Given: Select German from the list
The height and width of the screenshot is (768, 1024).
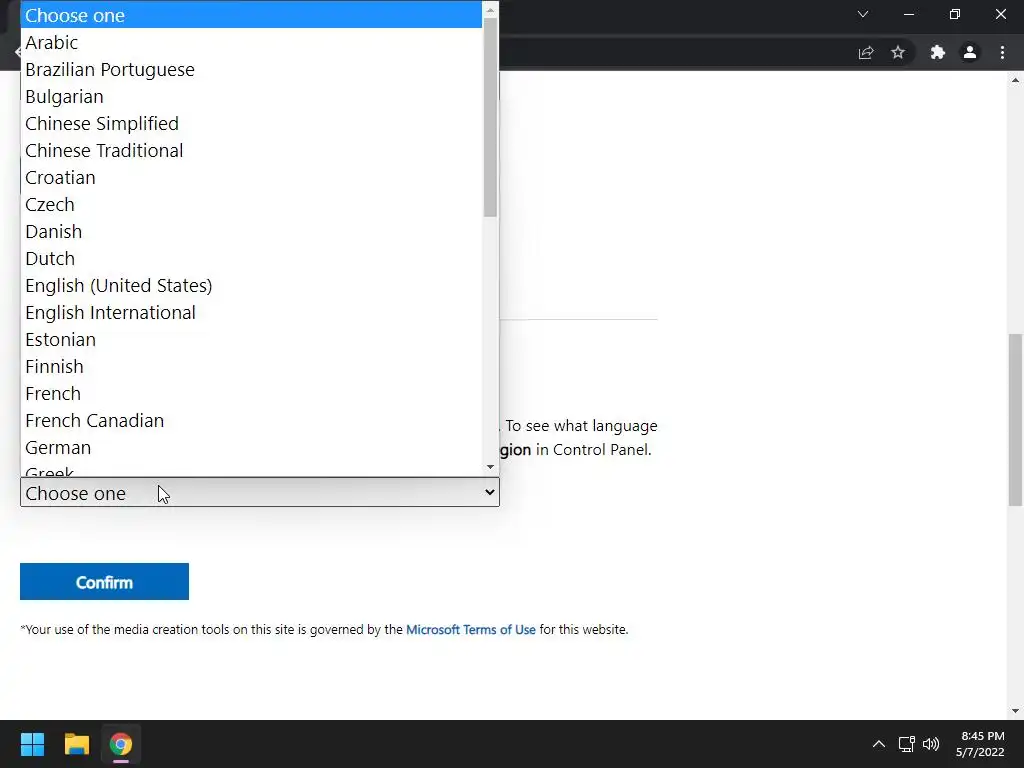Looking at the screenshot, I should click(x=251, y=448).
